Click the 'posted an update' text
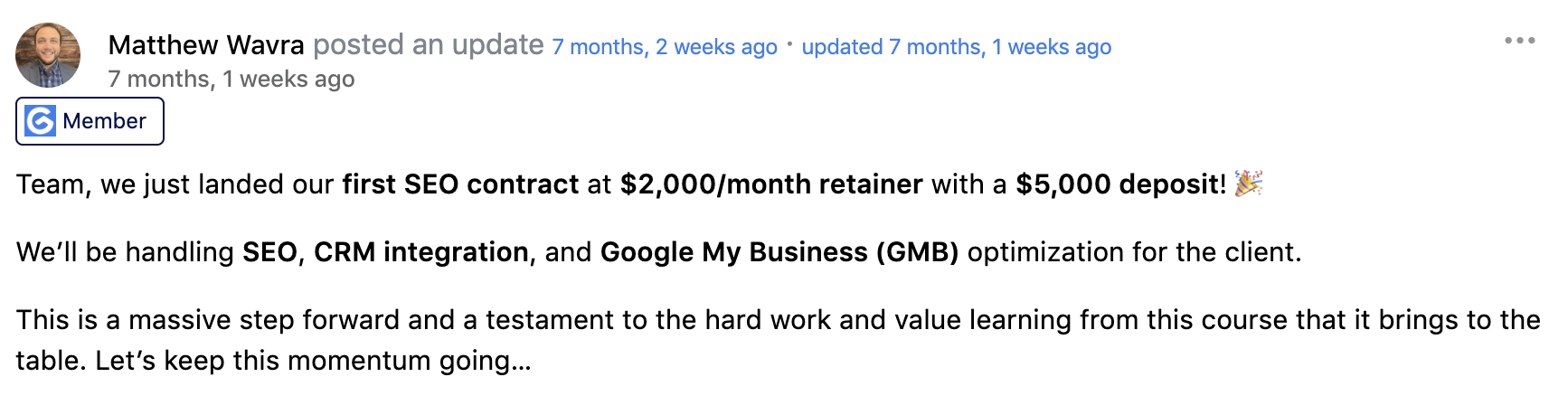 [429, 45]
